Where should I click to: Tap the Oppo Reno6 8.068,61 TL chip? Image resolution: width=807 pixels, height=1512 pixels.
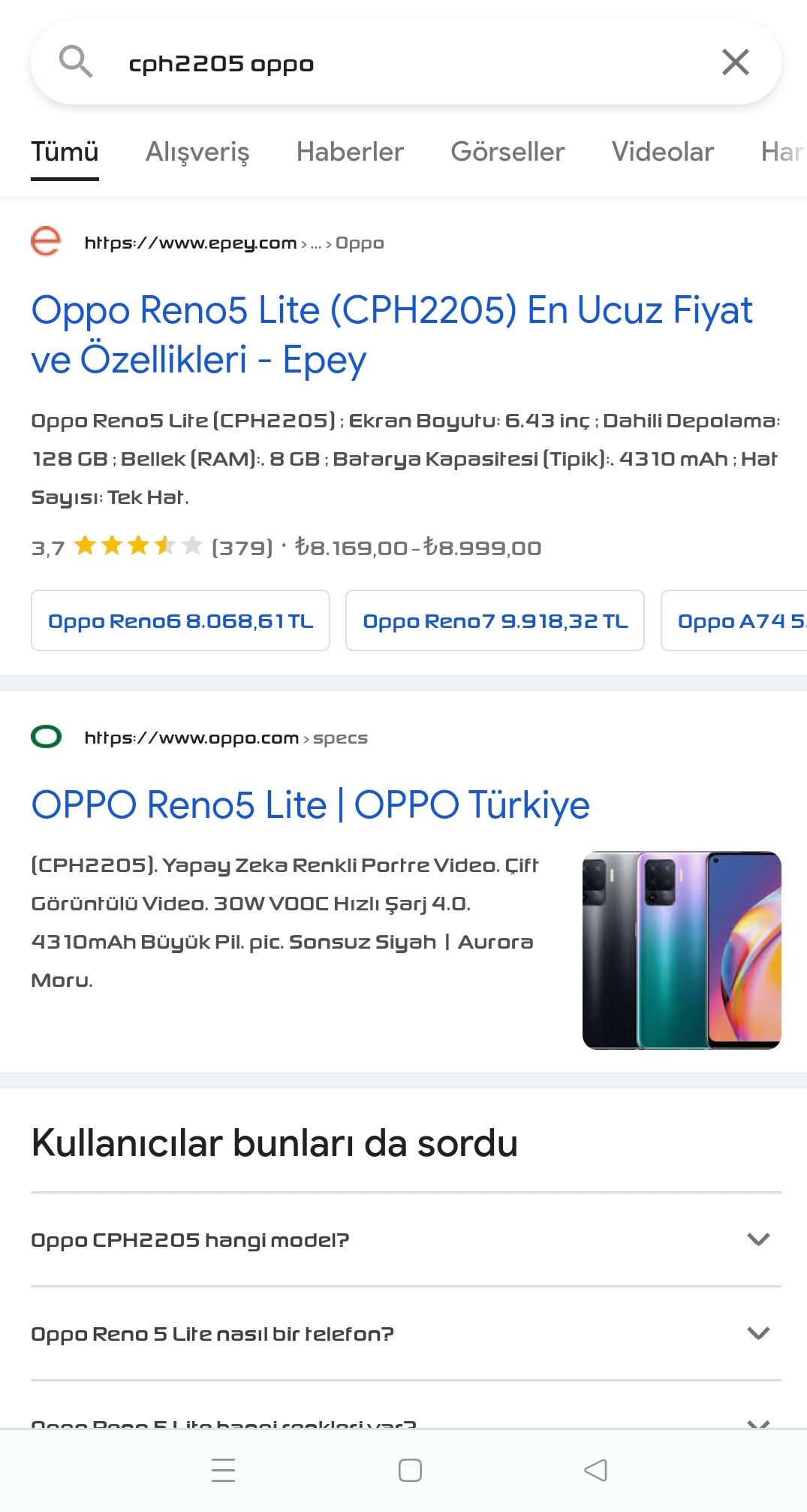(180, 620)
